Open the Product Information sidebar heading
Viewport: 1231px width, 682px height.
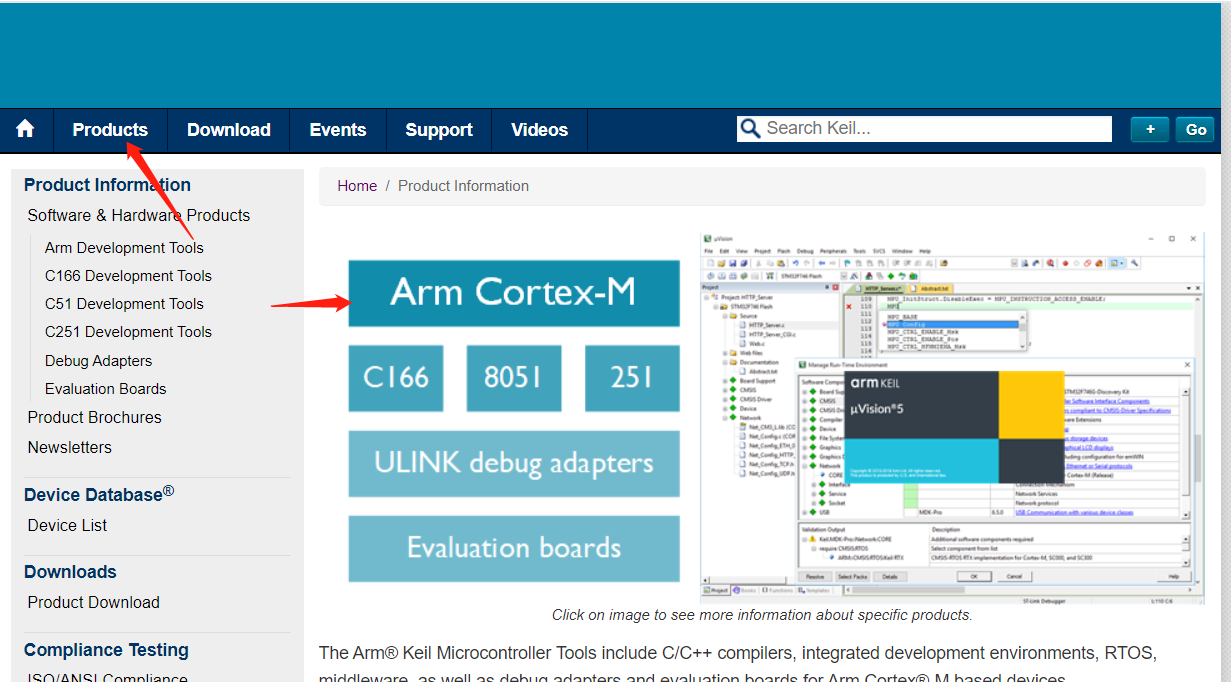pyautogui.click(x=107, y=185)
